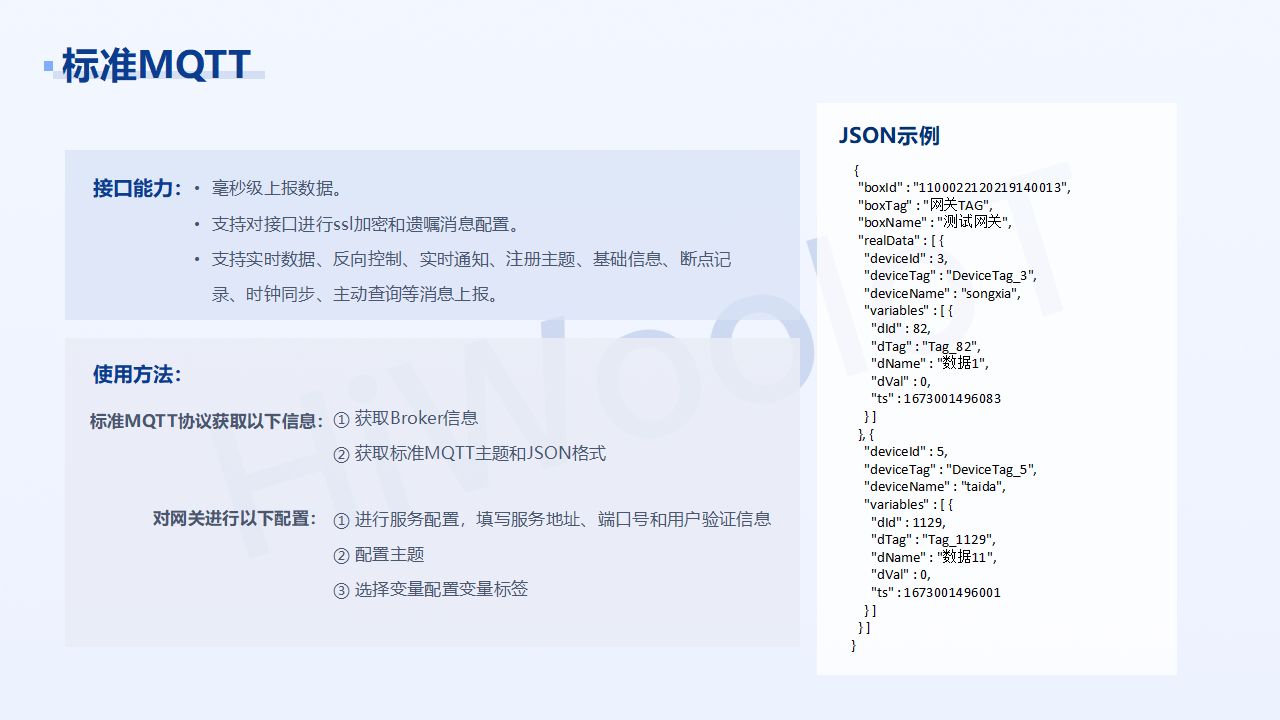Click the DeviceTag_3 line
The height and width of the screenshot is (720, 1280).
pyautogui.click(x=951, y=276)
